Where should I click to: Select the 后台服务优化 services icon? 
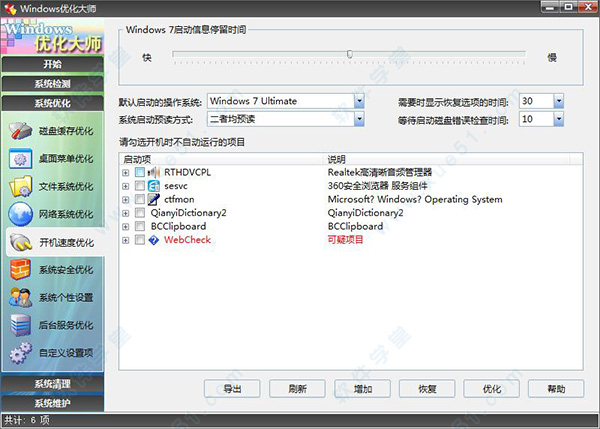tap(21, 325)
